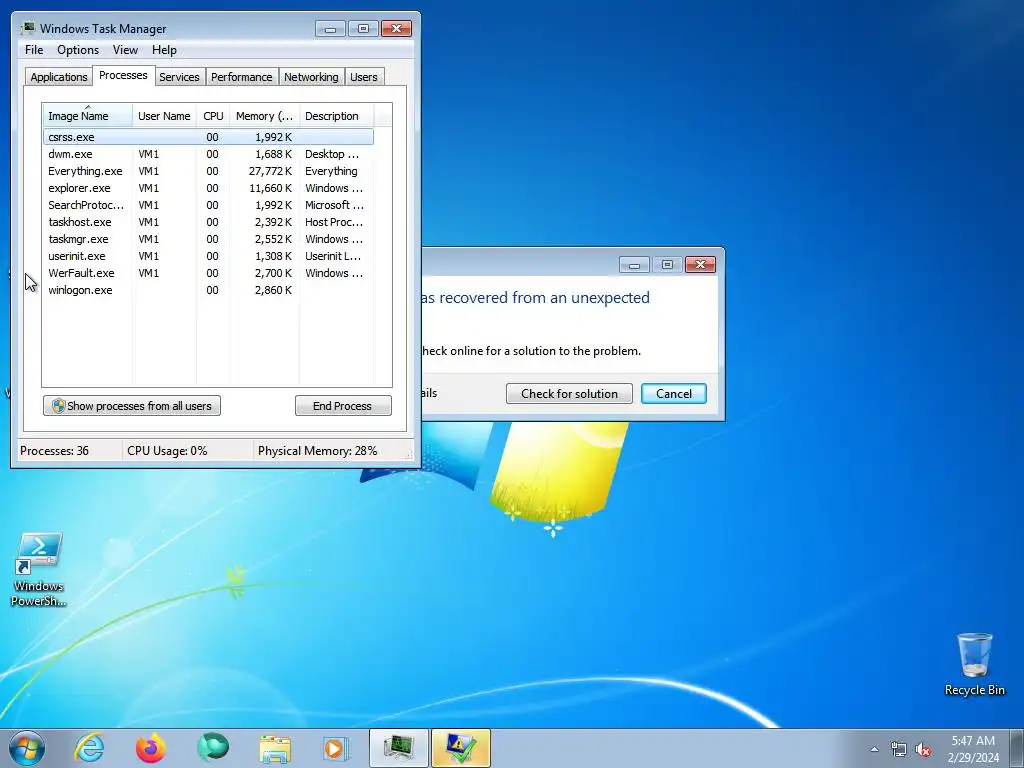The width and height of the screenshot is (1024, 768).
Task: Click the network tray icon
Action: [x=899, y=749]
